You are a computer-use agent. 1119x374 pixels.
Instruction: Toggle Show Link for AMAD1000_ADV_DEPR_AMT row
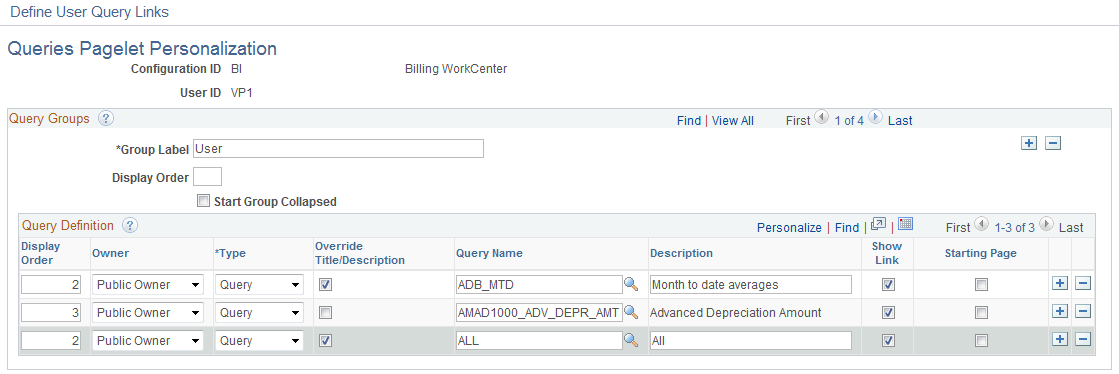point(888,313)
